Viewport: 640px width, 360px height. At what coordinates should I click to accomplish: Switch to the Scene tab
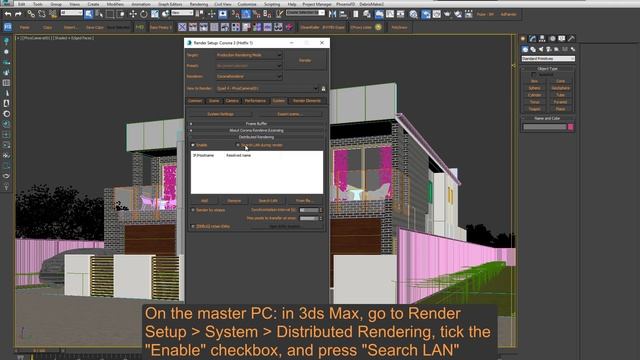click(x=214, y=101)
